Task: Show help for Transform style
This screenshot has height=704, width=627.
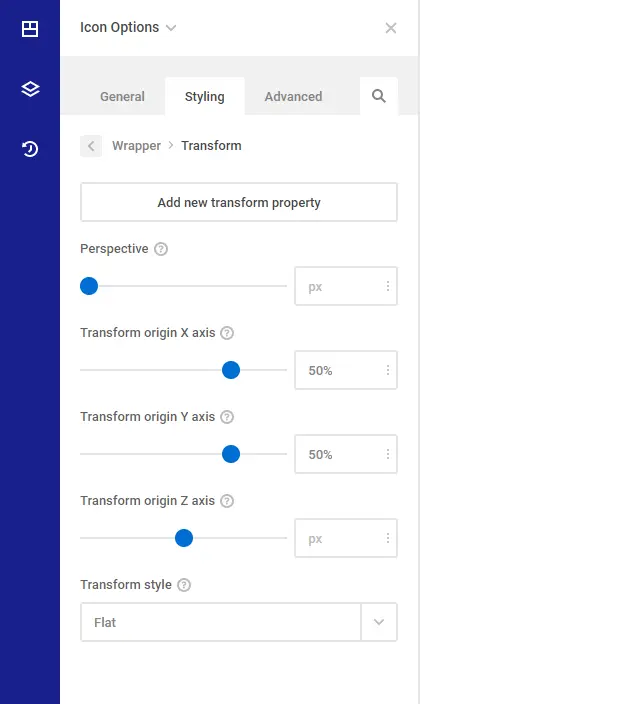Action: tap(184, 585)
